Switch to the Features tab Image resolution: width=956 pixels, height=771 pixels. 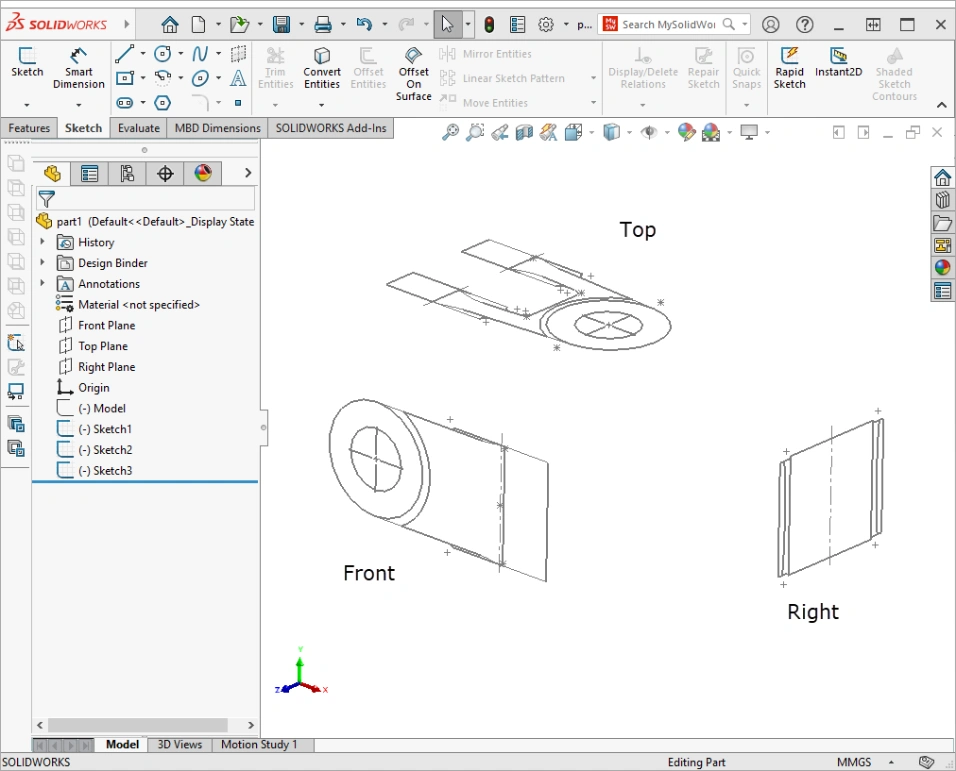pos(29,128)
